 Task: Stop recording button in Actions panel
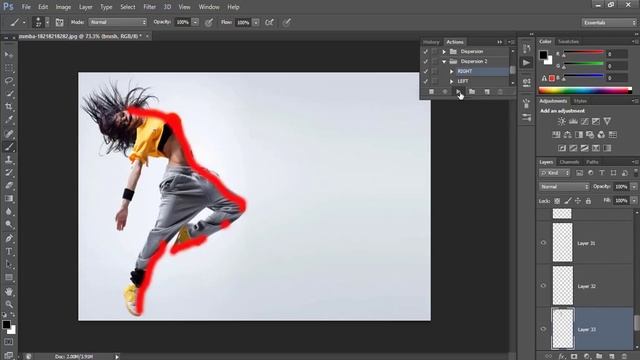[x=431, y=92]
